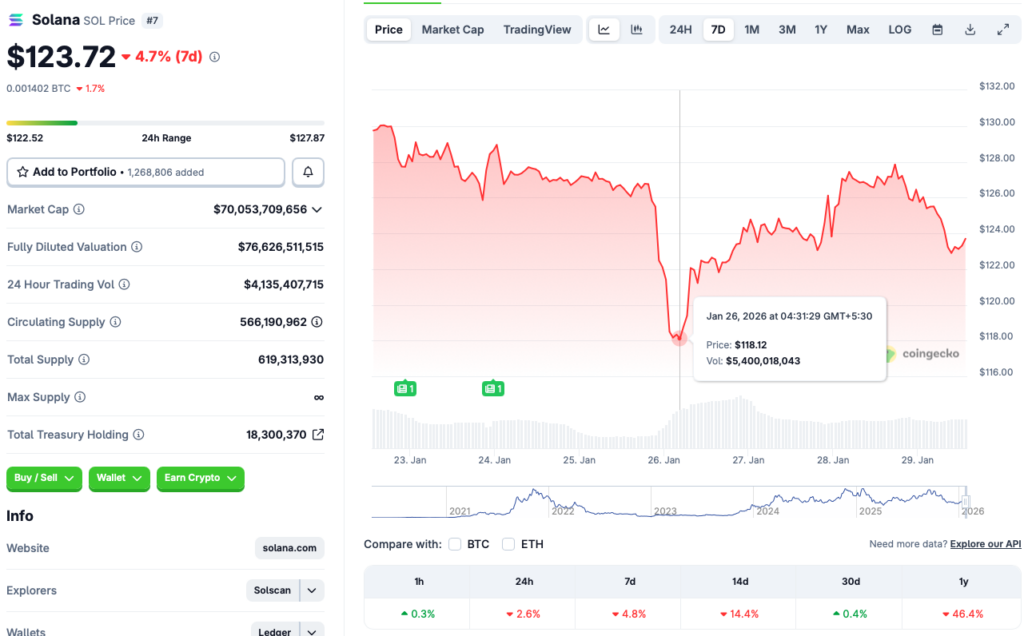
Task: Open the TradingView tab
Action: [x=537, y=29]
